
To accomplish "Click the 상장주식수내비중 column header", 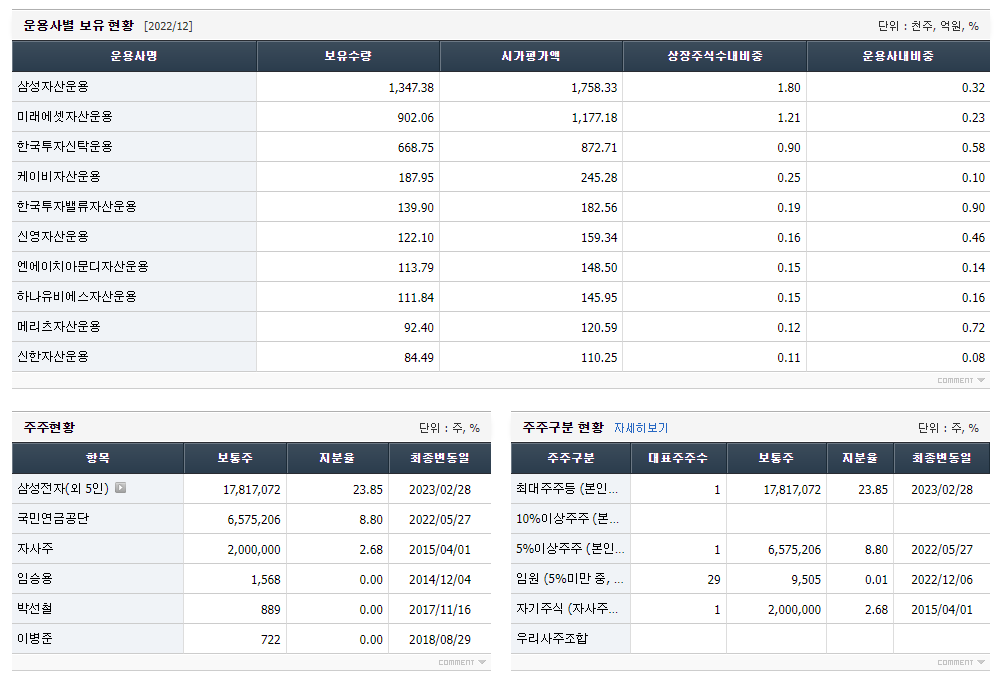I will pyautogui.click(x=715, y=56).
